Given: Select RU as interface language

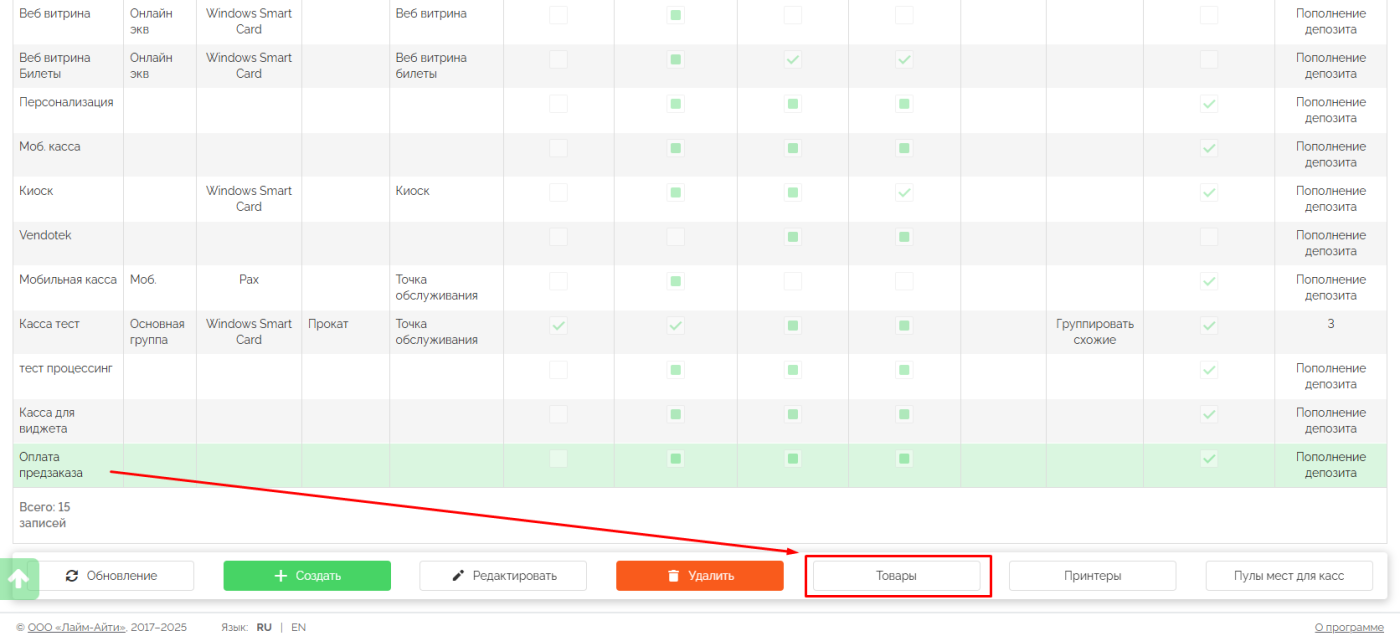Looking at the screenshot, I should pyautogui.click(x=264, y=627).
